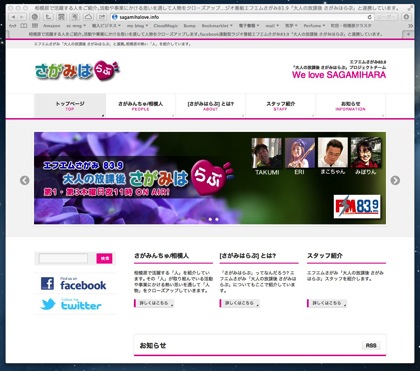
Task: Click the さがみはらぶ site logo
Action: pyautogui.click(x=77, y=71)
